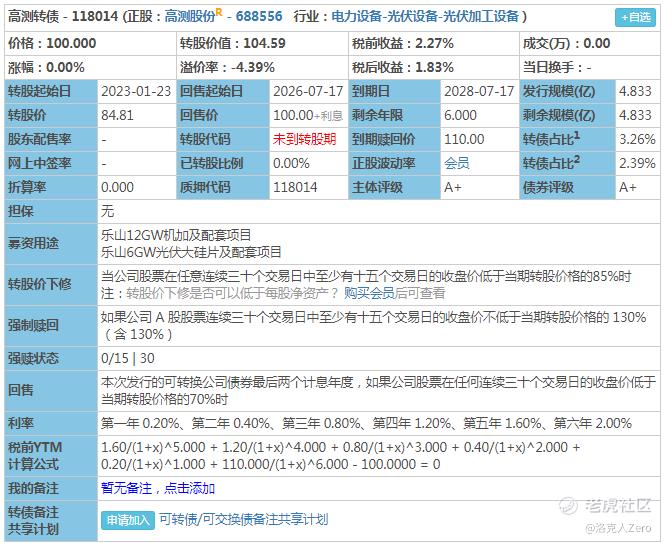The image size is (664, 543).
Task: Select the 回售价 value 100.00+利息
Action: pyautogui.click(x=308, y=115)
